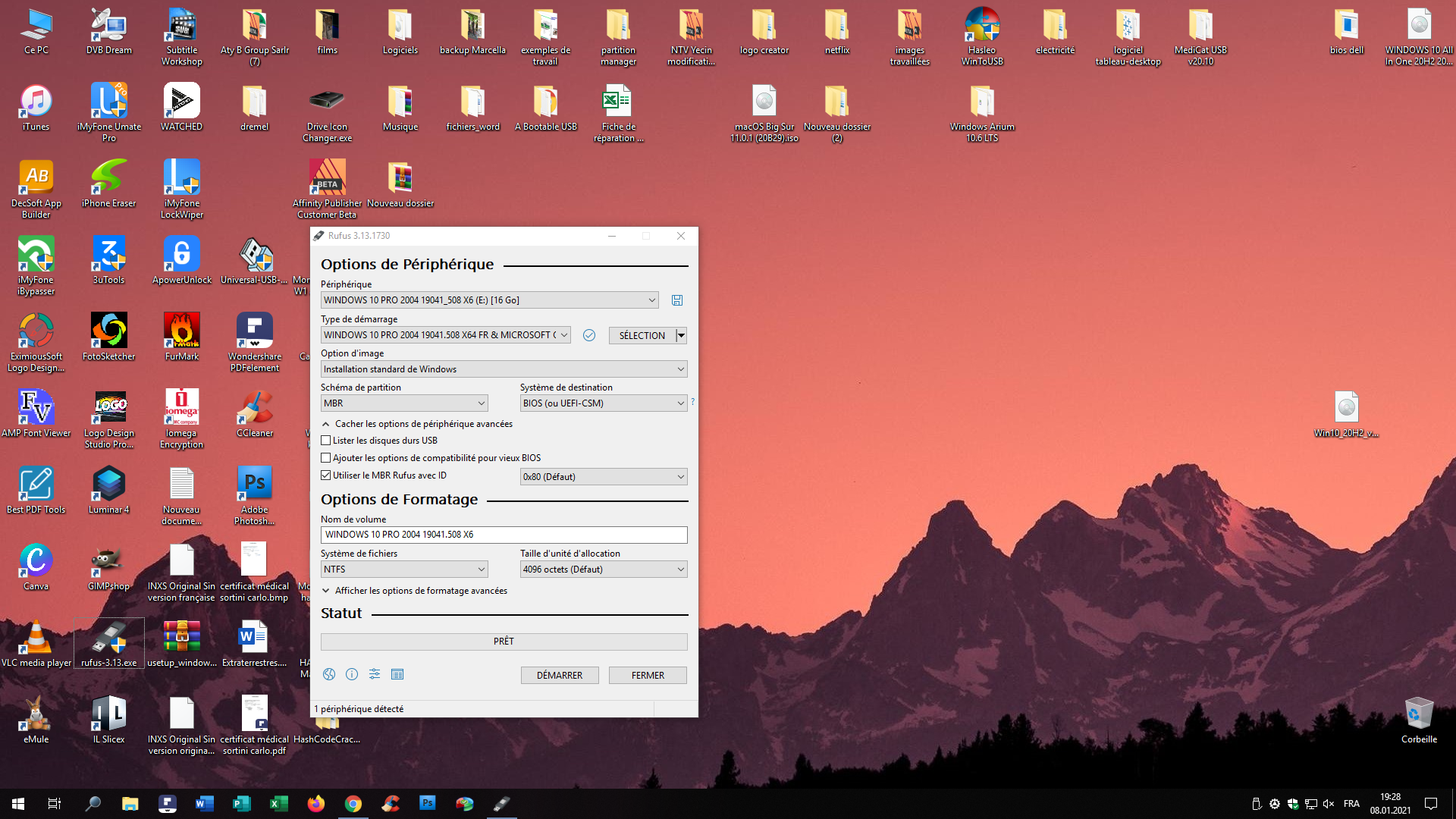Uncheck Utiliser le MBR Rufus avec ID
The width and height of the screenshot is (1456, 819).
coord(326,475)
